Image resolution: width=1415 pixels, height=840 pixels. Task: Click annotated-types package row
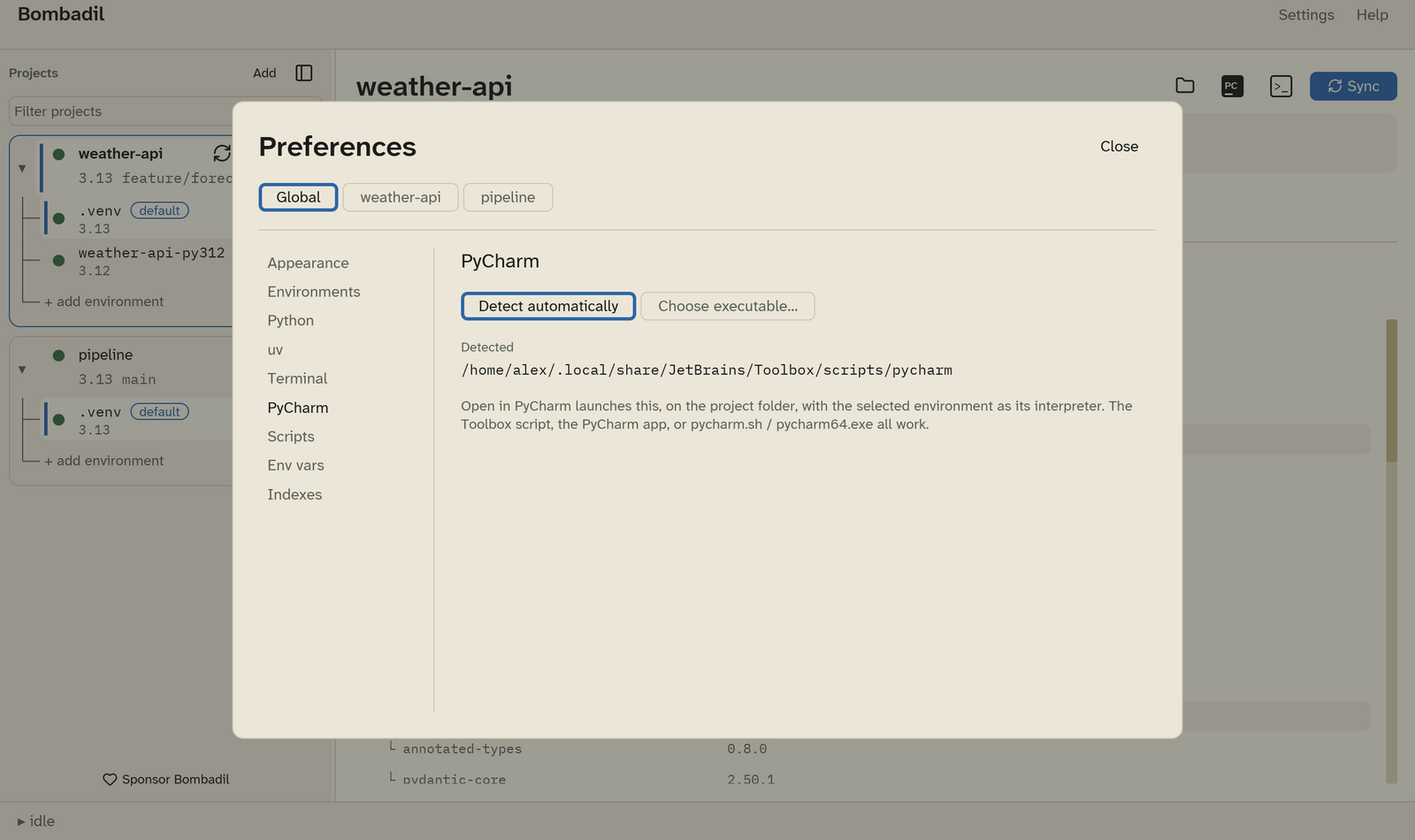tap(462, 749)
